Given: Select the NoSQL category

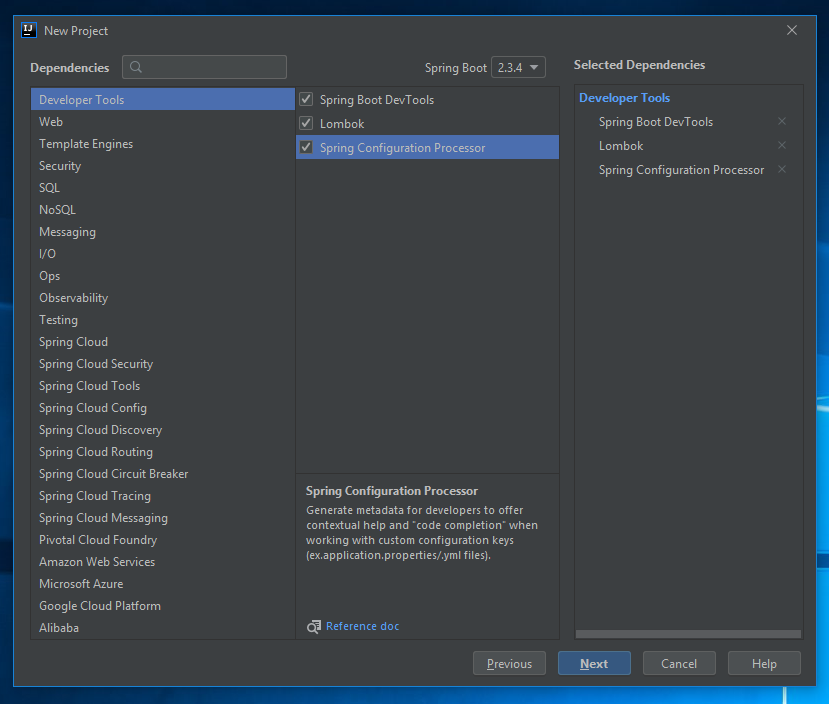Looking at the screenshot, I should [163, 210].
